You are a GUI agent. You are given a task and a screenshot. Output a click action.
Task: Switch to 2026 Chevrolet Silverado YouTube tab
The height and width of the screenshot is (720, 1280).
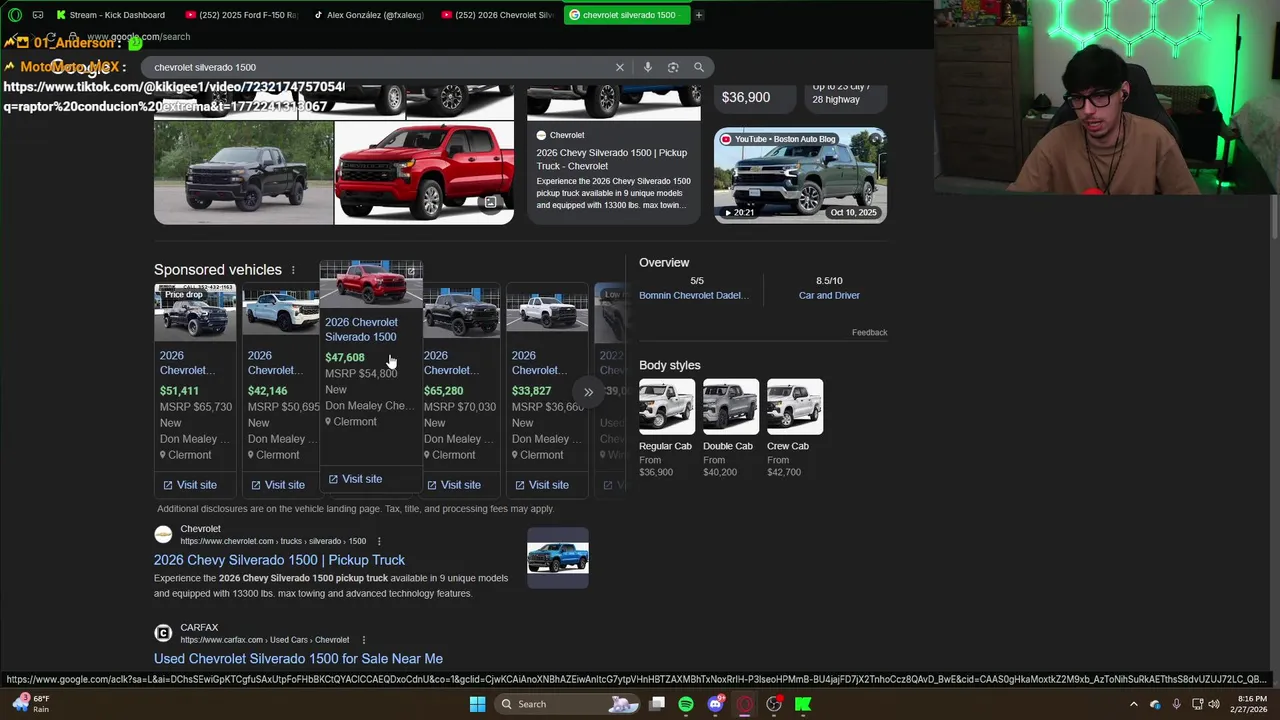pos(497,15)
